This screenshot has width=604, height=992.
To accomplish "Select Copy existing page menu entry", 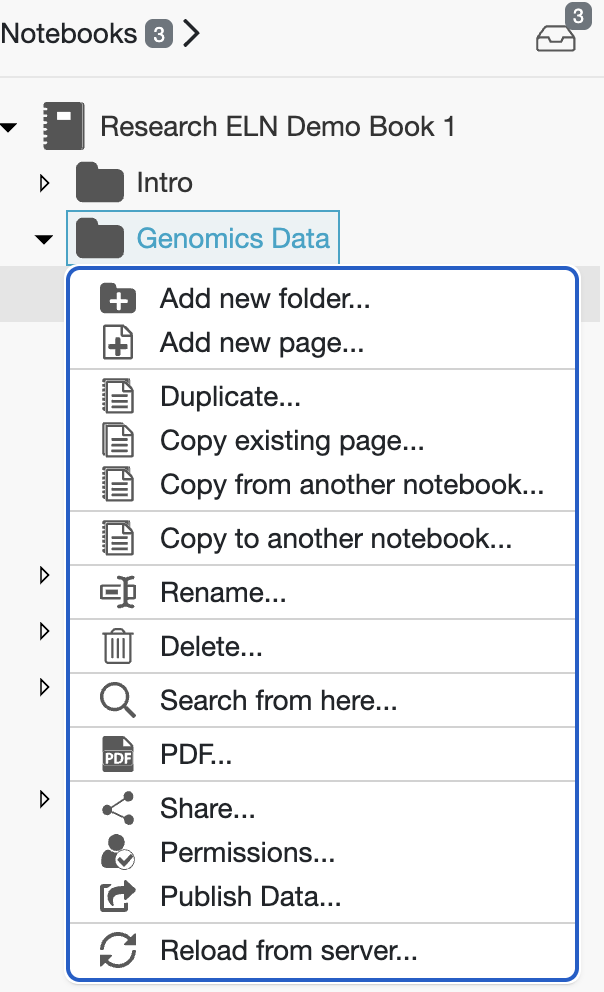I will 292,441.
